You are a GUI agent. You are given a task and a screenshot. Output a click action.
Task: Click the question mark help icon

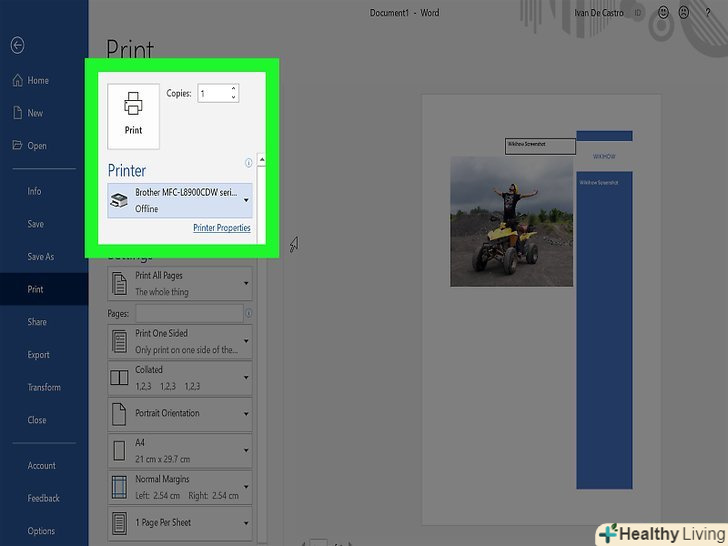[x=708, y=13]
